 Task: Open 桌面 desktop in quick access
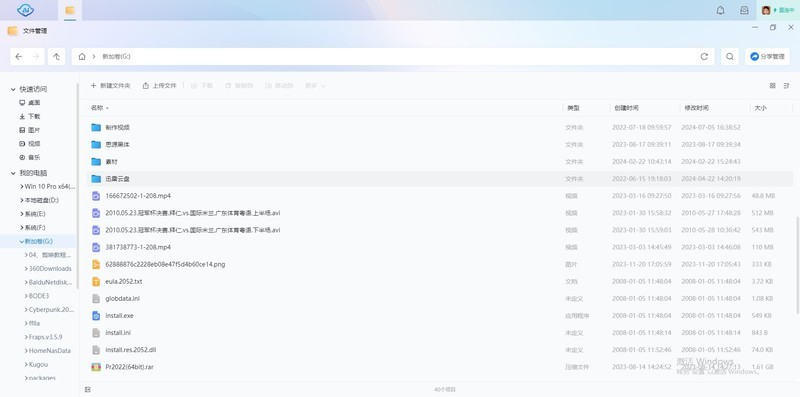(30, 103)
